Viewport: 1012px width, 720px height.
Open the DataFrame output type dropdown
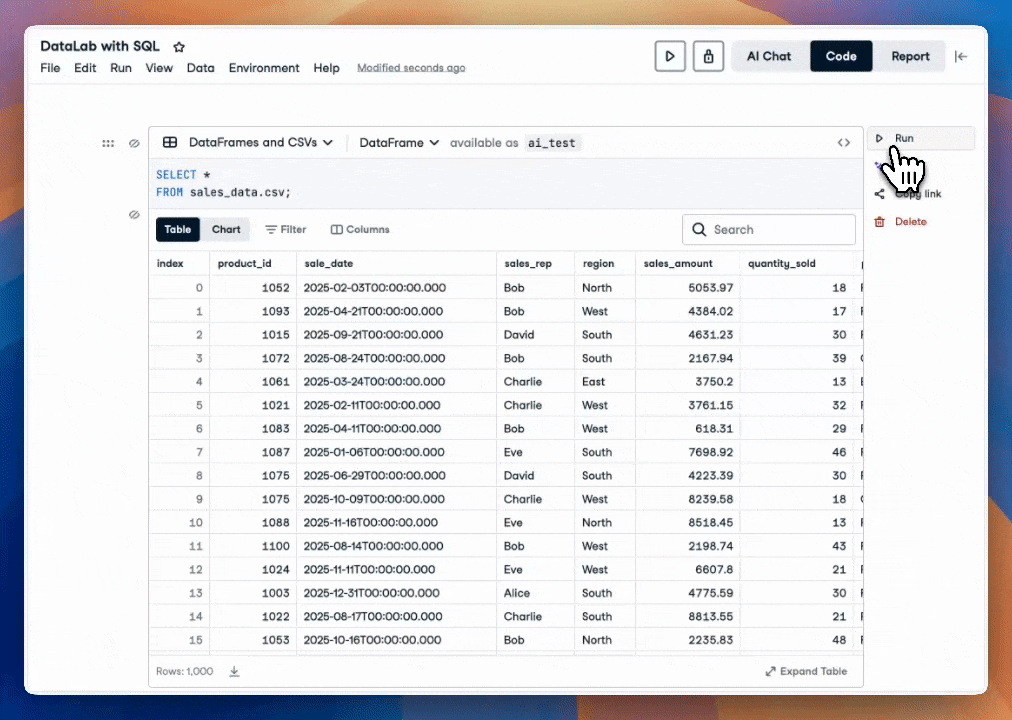click(399, 143)
